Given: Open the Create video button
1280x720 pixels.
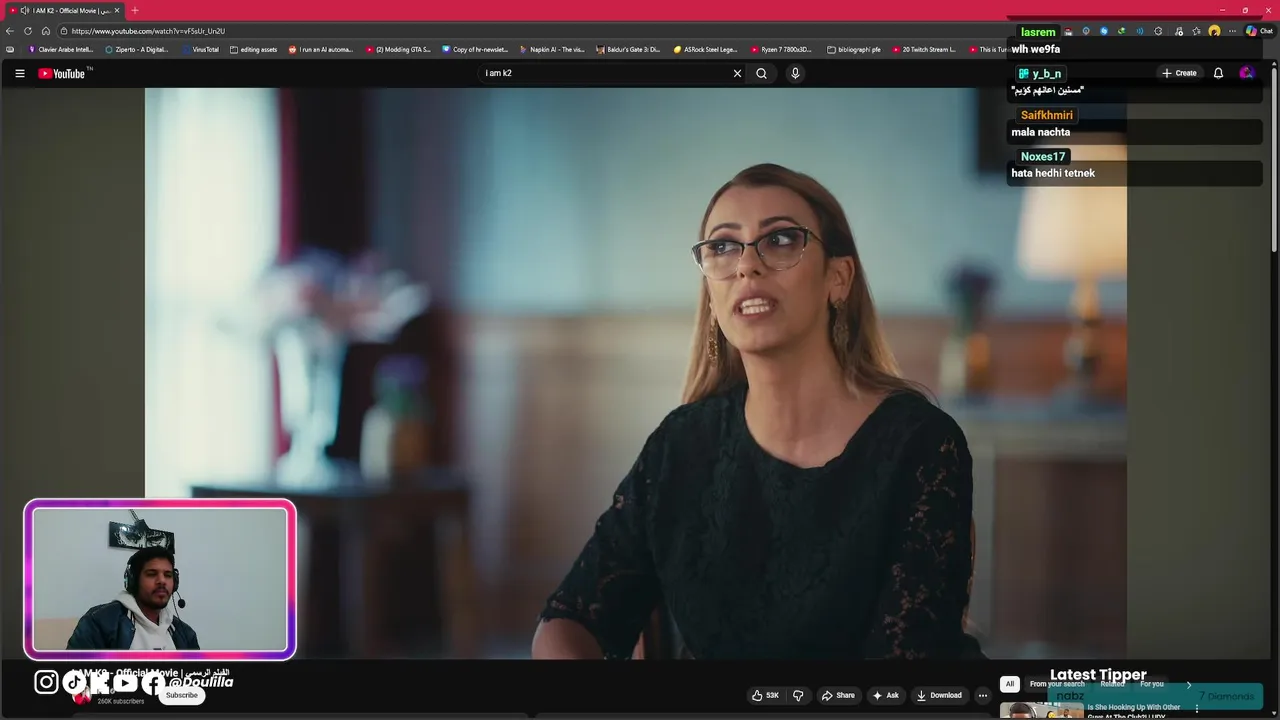Looking at the screenshot, I should 1179,73.
